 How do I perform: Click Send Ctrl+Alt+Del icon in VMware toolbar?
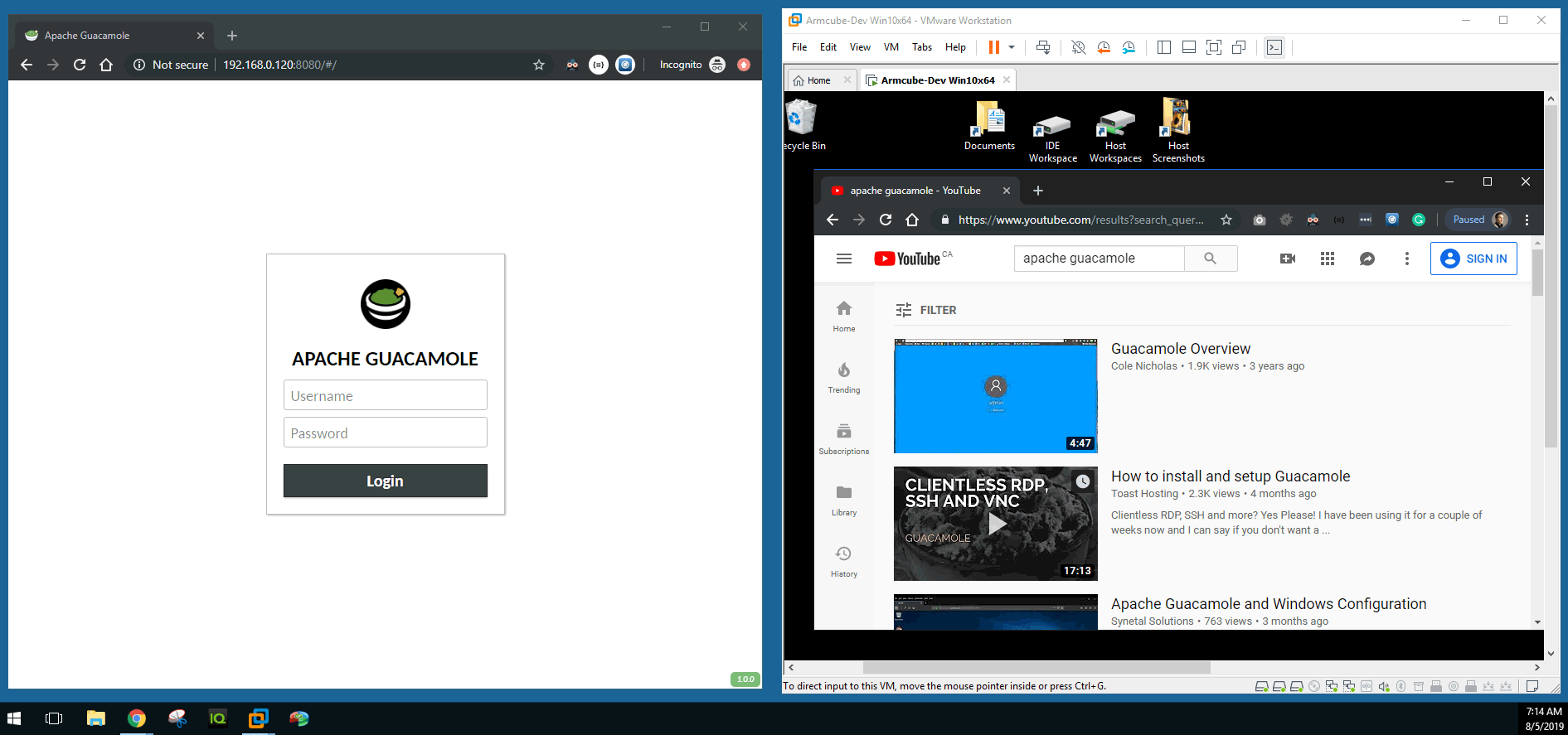[1043, 47]
